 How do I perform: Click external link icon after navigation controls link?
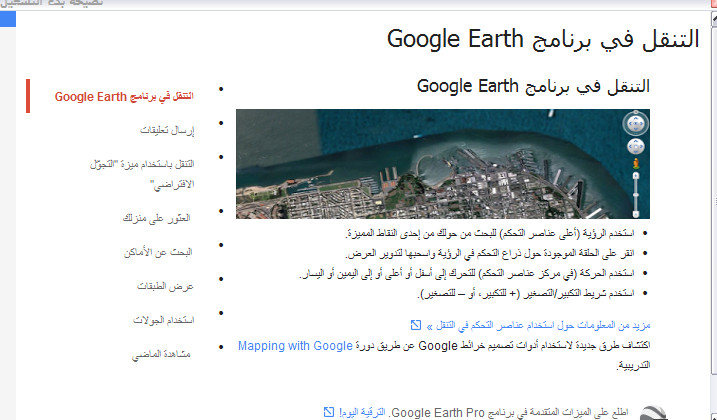click(x=416, y=325)
